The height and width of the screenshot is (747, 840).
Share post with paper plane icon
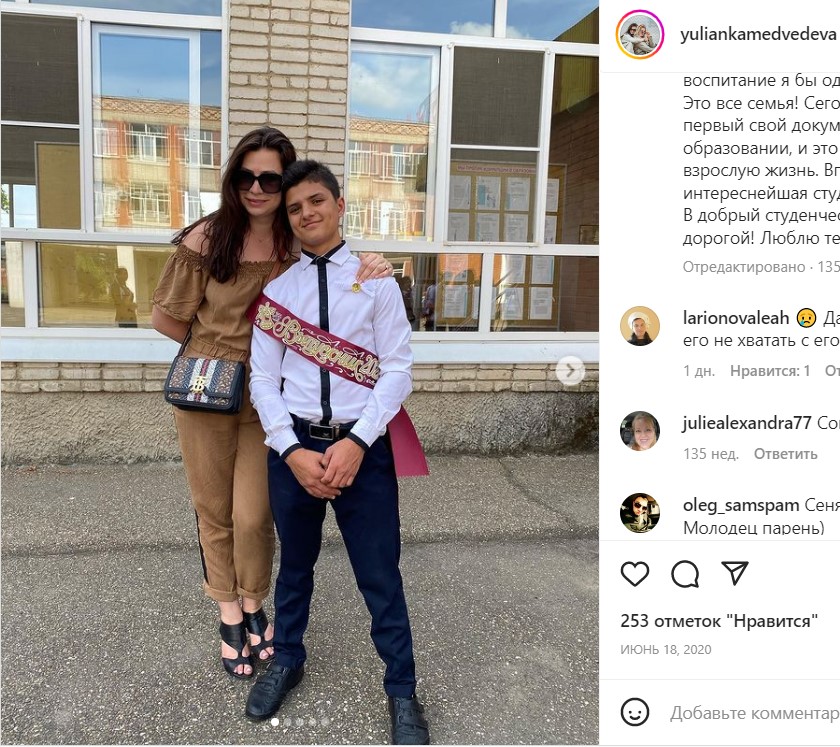pos(734,573)
